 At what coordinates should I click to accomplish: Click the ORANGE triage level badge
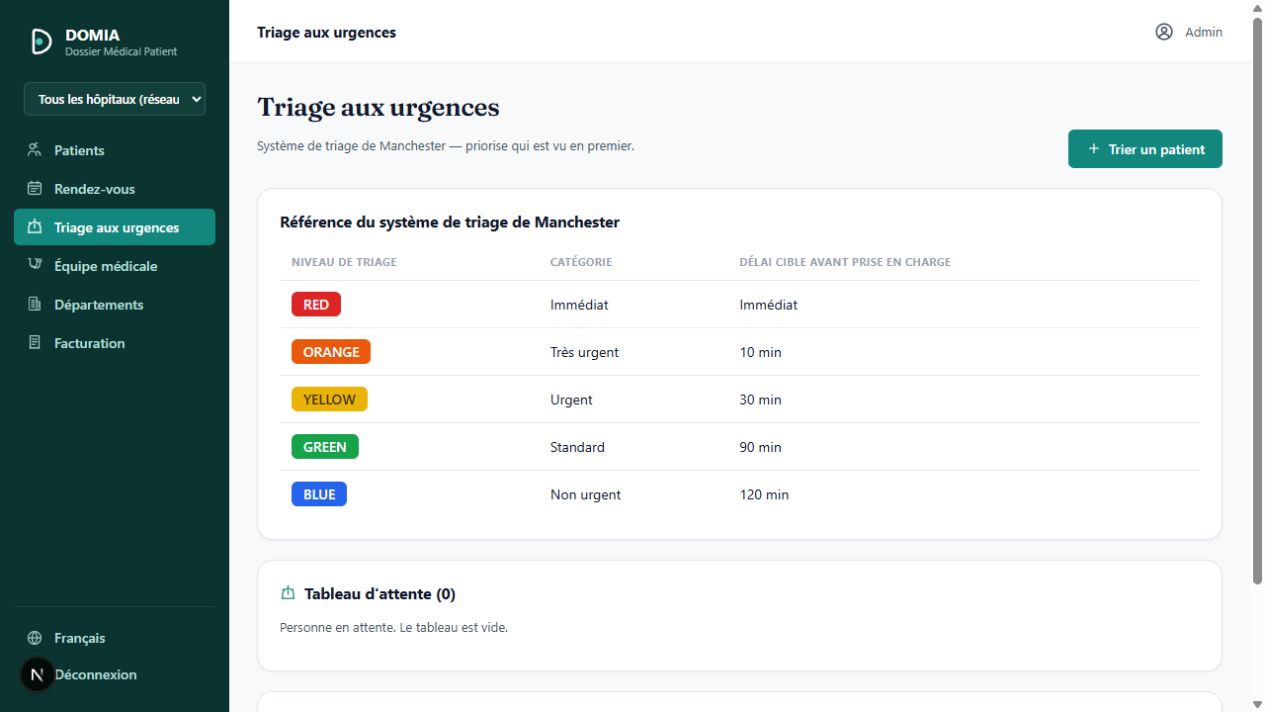[x=331, y=352]
